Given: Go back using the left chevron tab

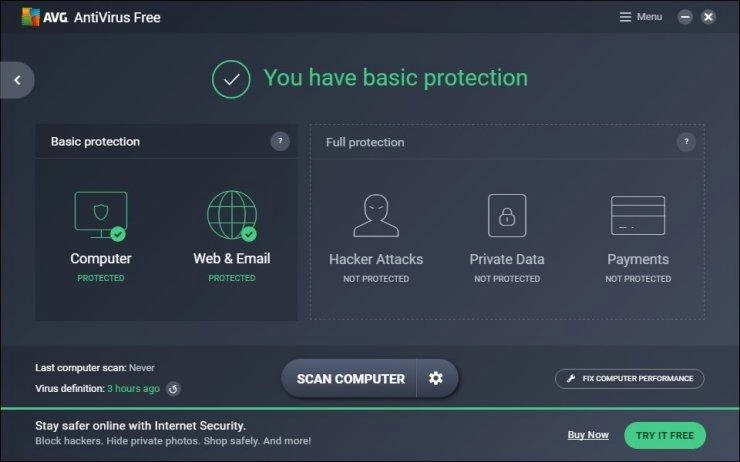Looking at the screenshot, I should [17, 80].
